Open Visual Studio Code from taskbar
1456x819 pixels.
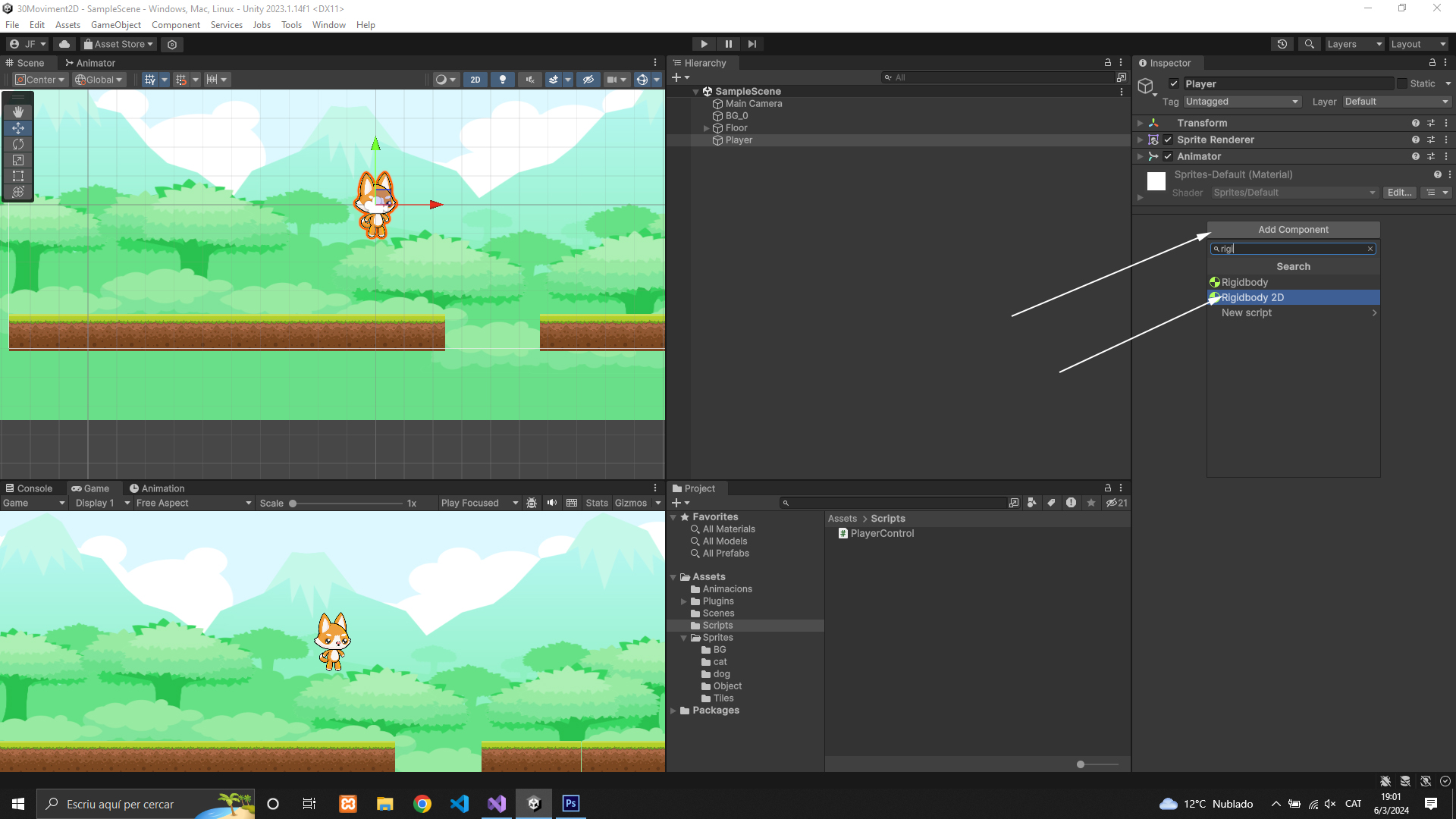[x=460, y=804]
